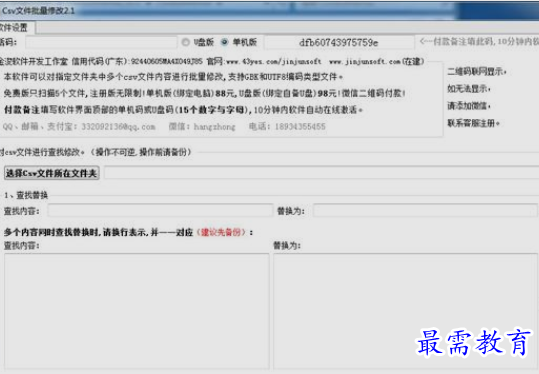The height and width of the screenshot is (374, 539).
Task: Click the machine code field dfb60743975759e
Action: (339, 43)
